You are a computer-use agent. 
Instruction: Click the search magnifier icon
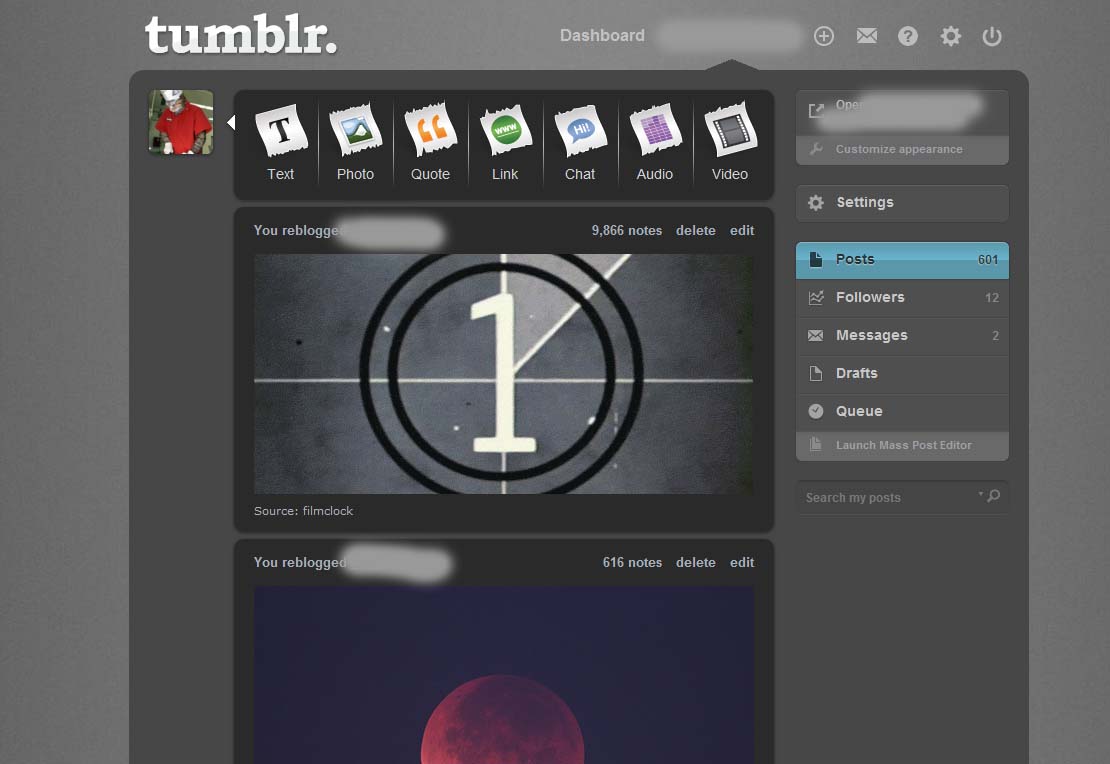pyautogui.click(x=994, y=496)
